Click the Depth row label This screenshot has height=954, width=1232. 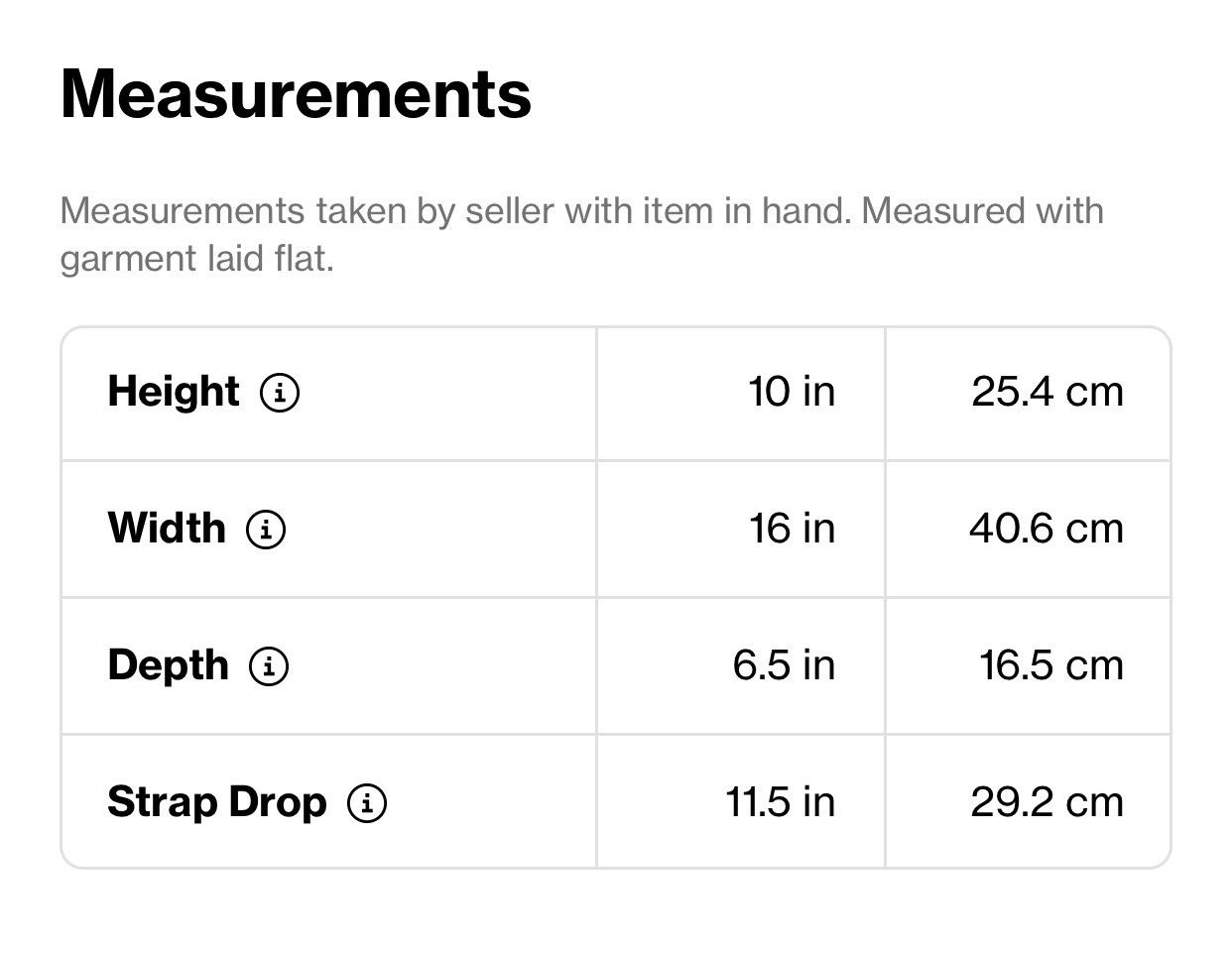pyautogui.click(x=168, y=665)
